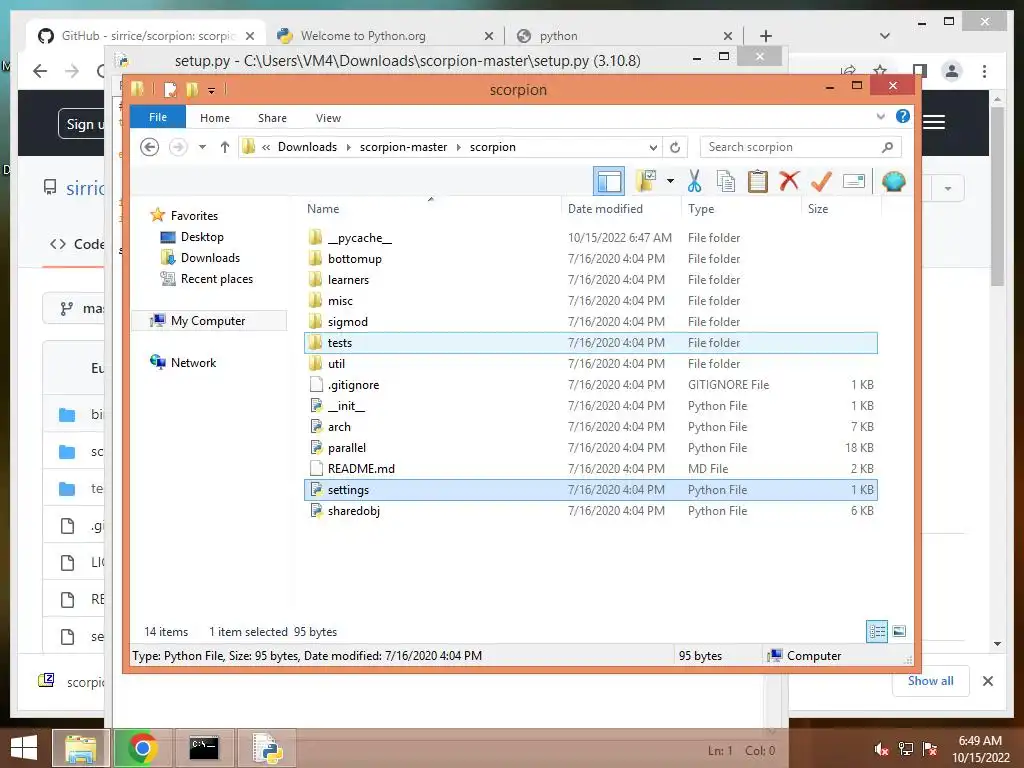Open Chrome three-dot menu
Viewport: 1024px width, 768px height.
[984, 71]
